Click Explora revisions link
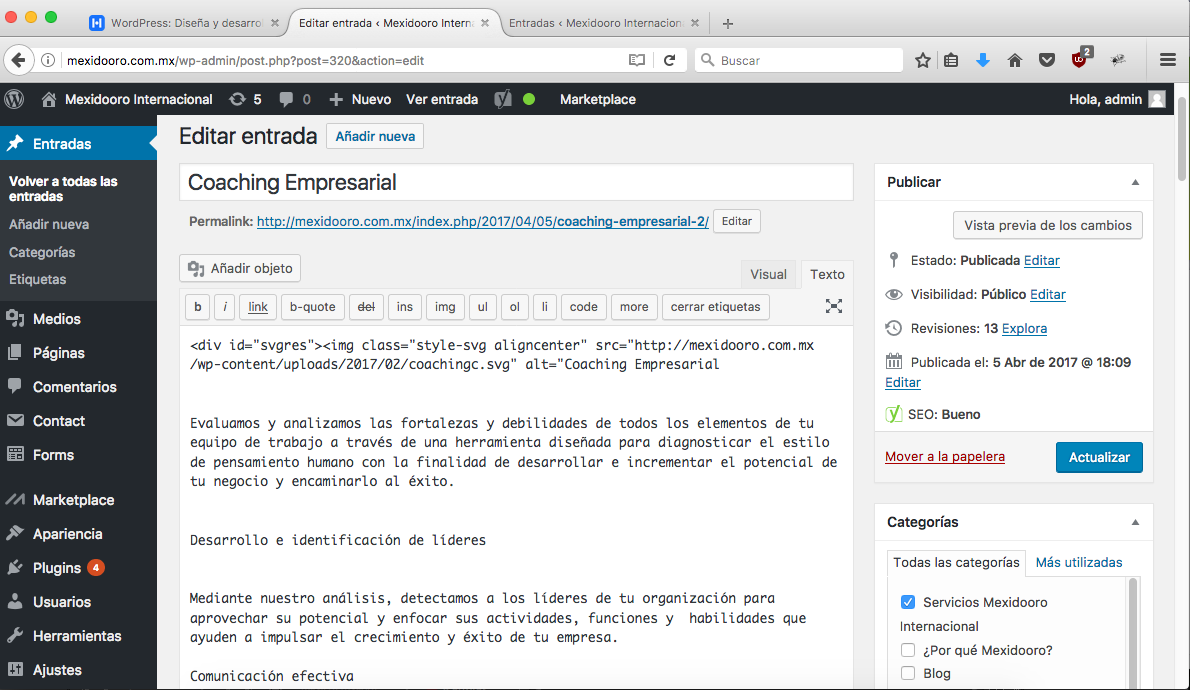Image resolution: width=1190 pixels, height=690 pixels. coord(1024,329)
